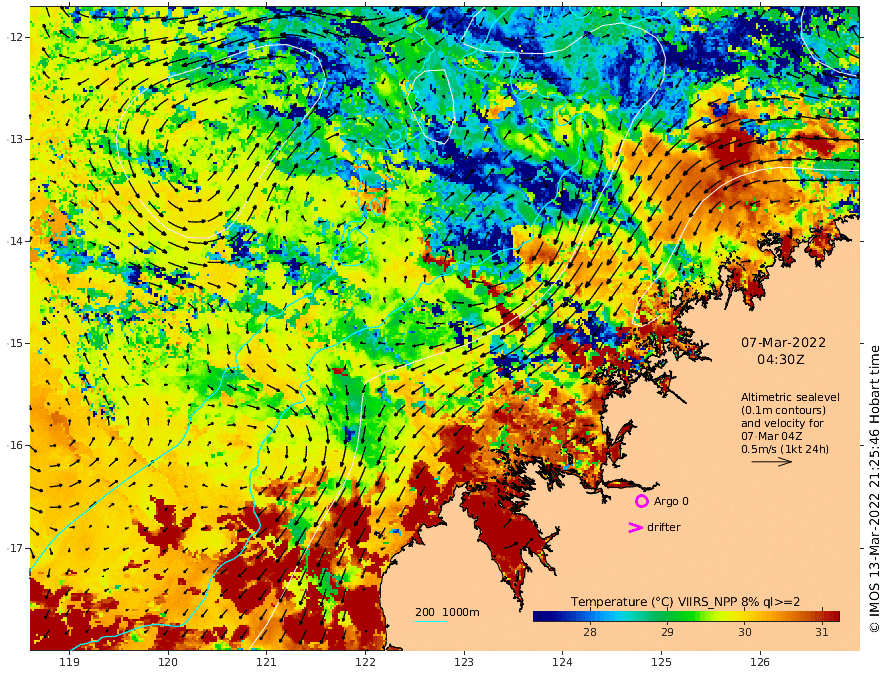
Task: Click the '0.5m/s (1kt 24h)' legend text
Action: (785, 449)
